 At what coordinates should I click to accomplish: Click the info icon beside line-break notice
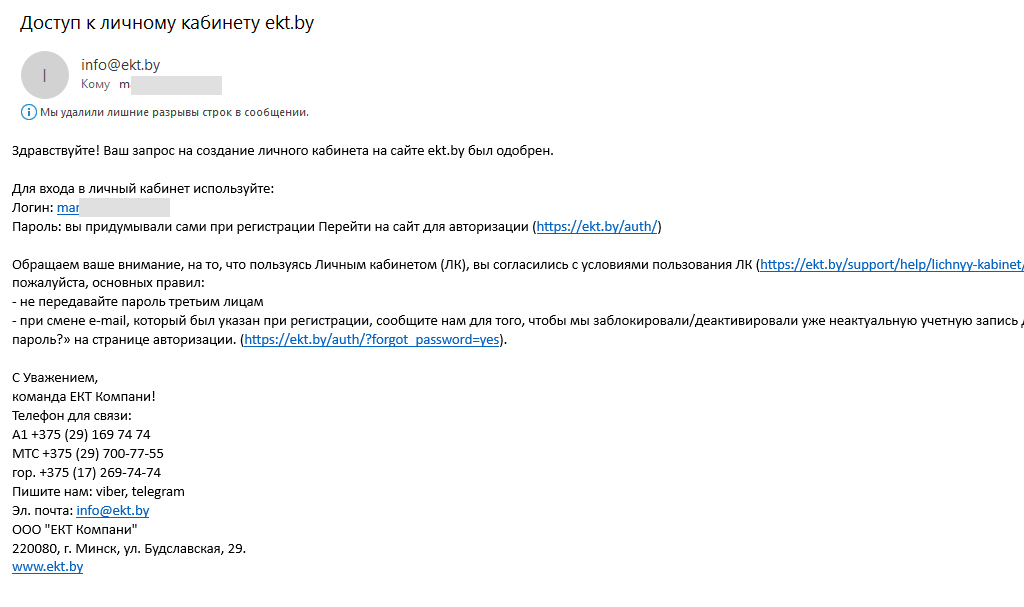pyautogui.click(x=28, y=112)
